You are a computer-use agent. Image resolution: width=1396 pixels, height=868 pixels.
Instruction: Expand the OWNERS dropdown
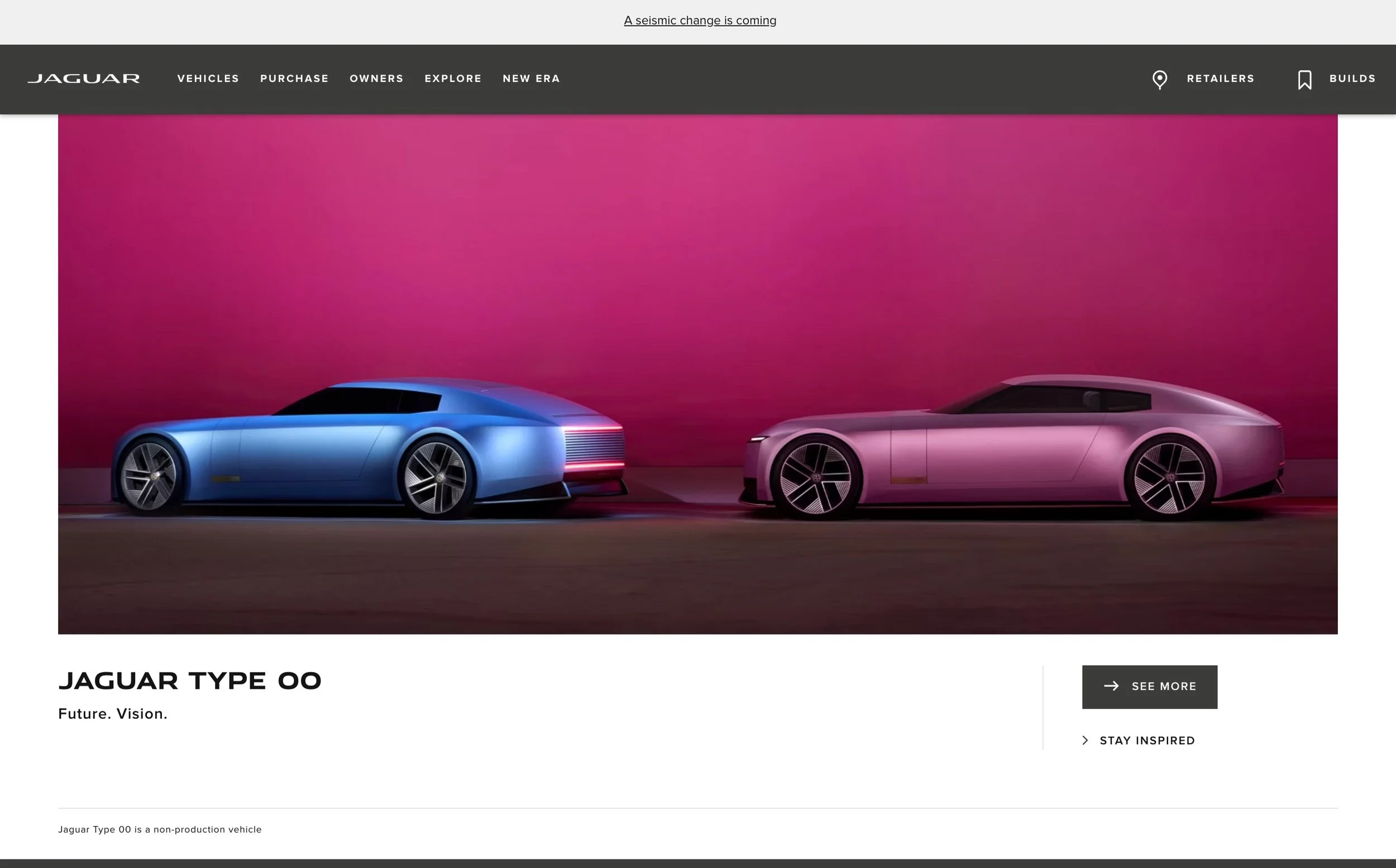click(x=376, y=79)
